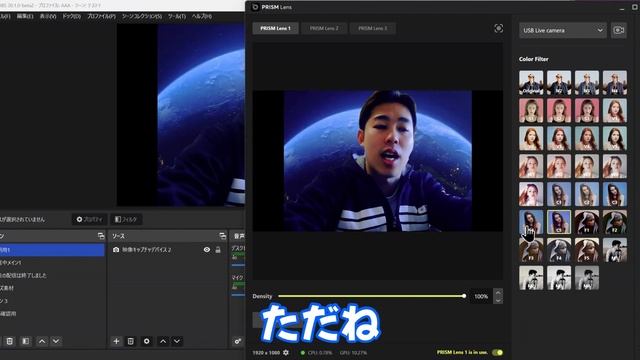Move the source down in list
640x360 pixels.
tap(177, 341)
